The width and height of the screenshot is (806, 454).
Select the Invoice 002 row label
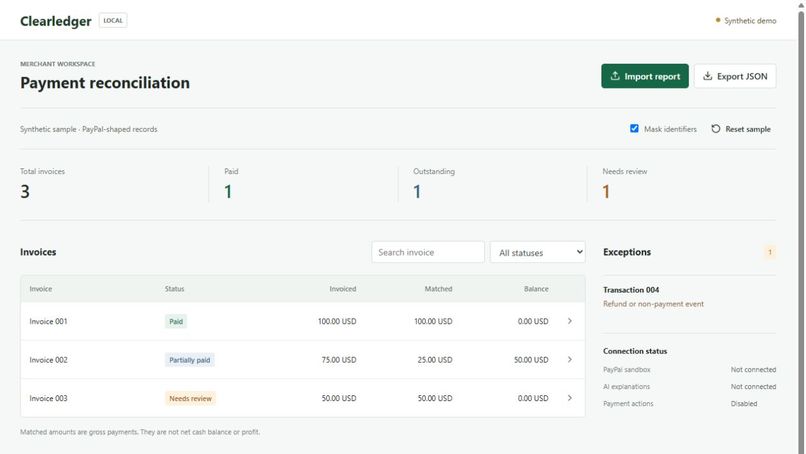click(48, 360)
